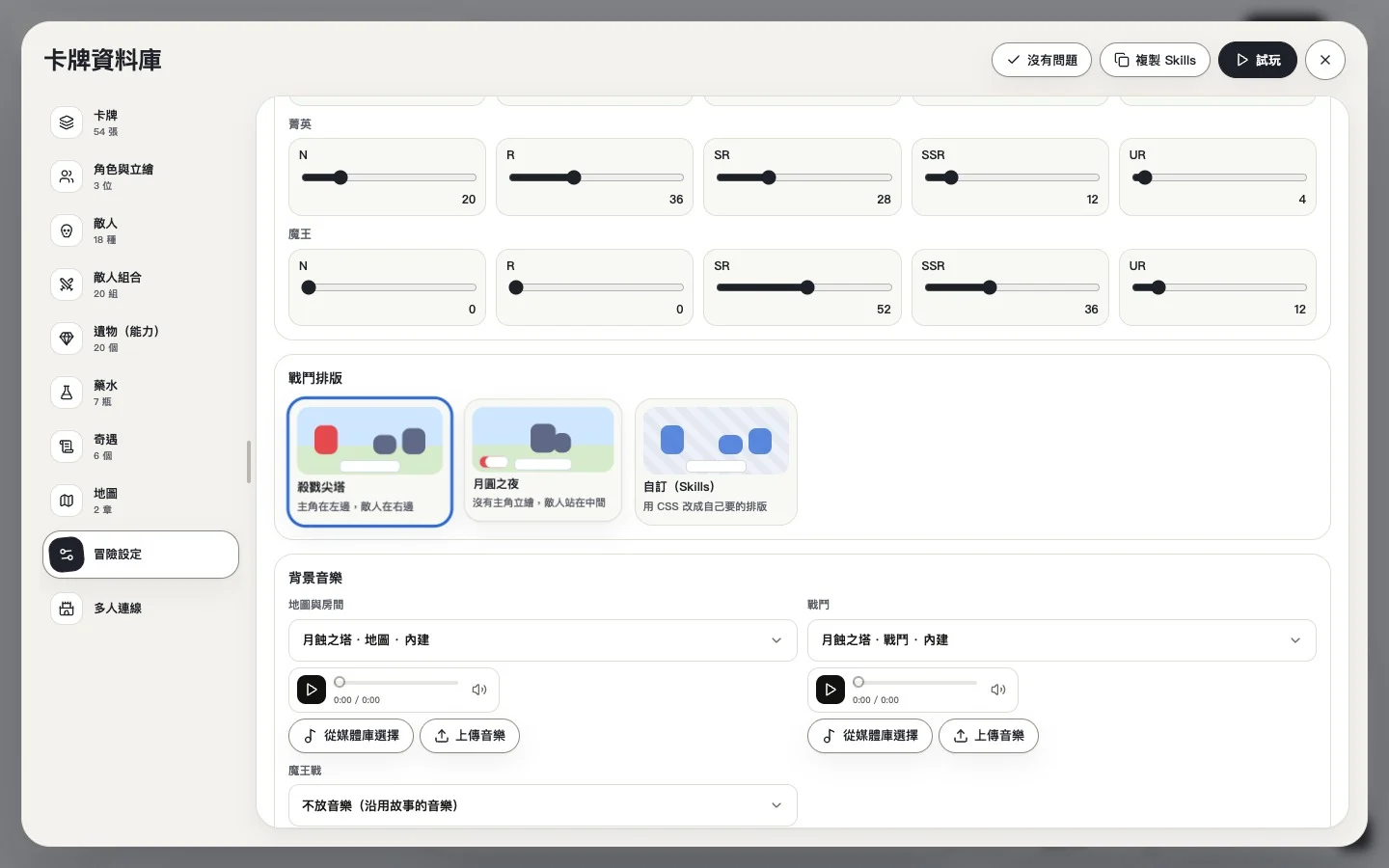Go to the 地圖 2 章 section
The image size is (1389, 868).
pyautogui.click(x=141, y=501)
